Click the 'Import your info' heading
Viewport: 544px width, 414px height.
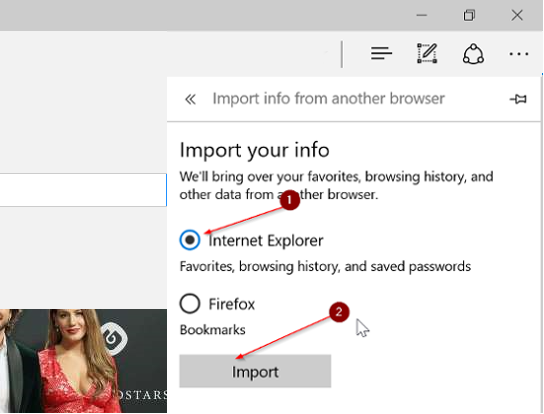click(x=254, y=150)
